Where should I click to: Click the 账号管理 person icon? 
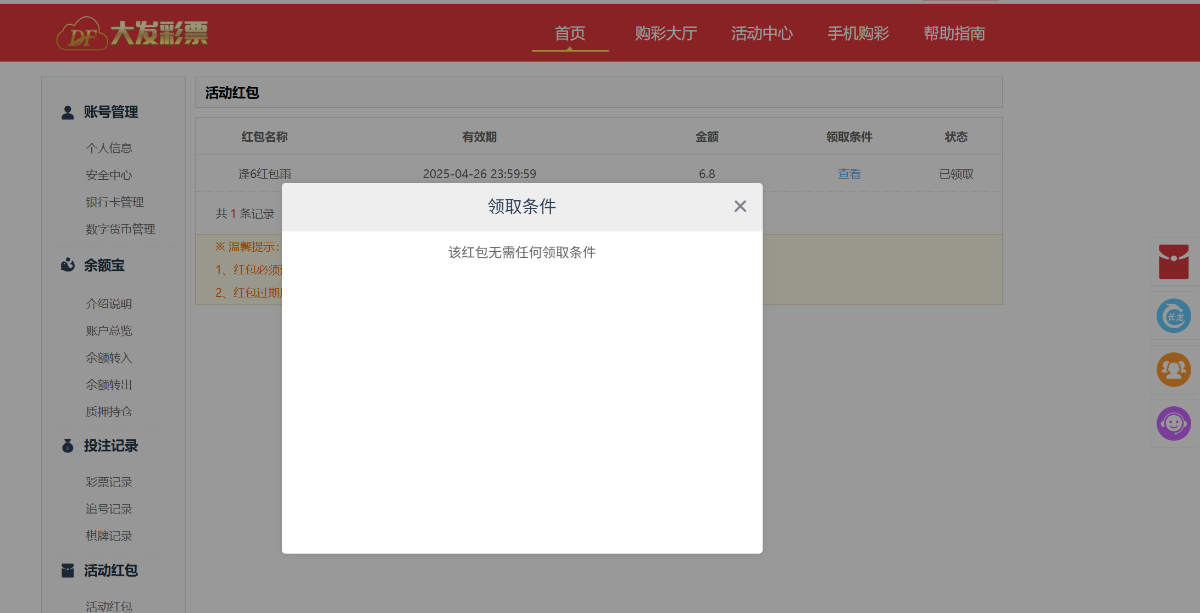coord(68,112)
